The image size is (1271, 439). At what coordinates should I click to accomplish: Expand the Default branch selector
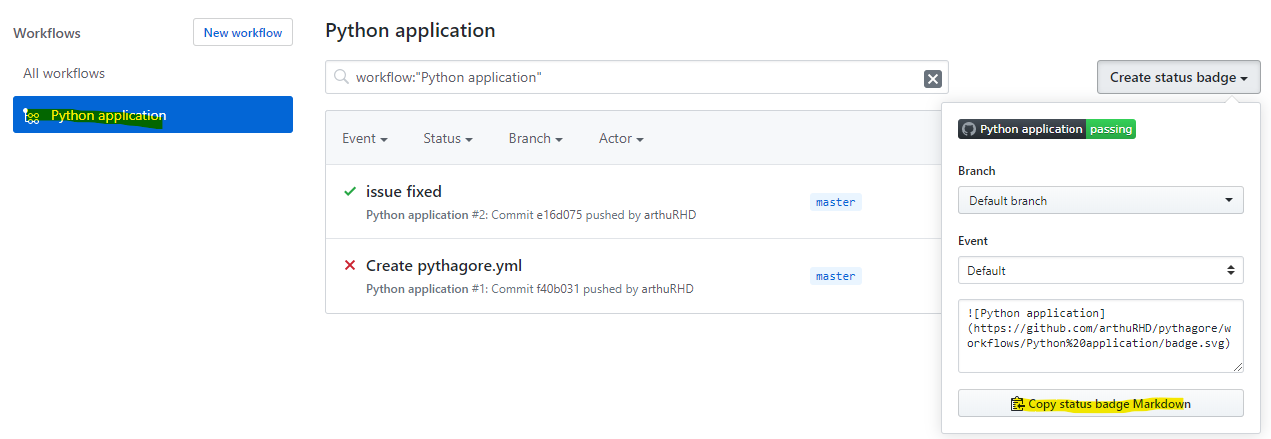click(x=1100, y=200)
